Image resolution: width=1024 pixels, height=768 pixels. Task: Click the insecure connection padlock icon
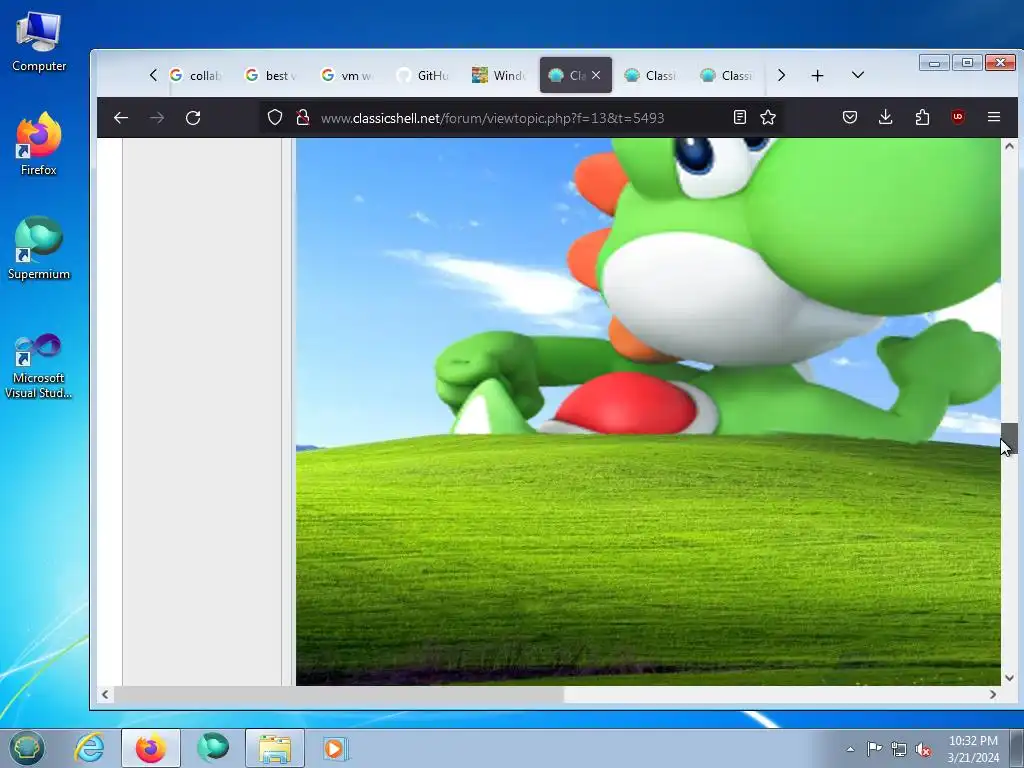coord(302,118)
